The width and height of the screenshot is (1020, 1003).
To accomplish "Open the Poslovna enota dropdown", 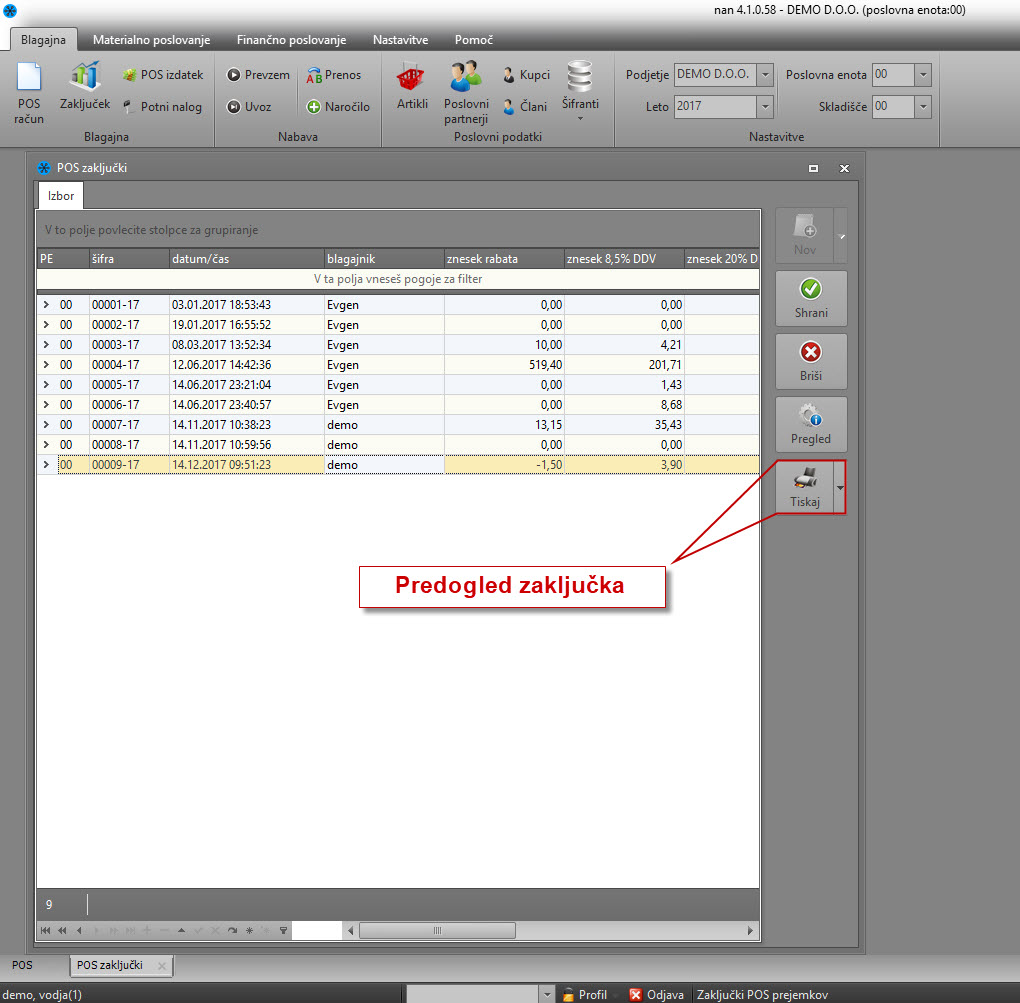I will point(923,74).
